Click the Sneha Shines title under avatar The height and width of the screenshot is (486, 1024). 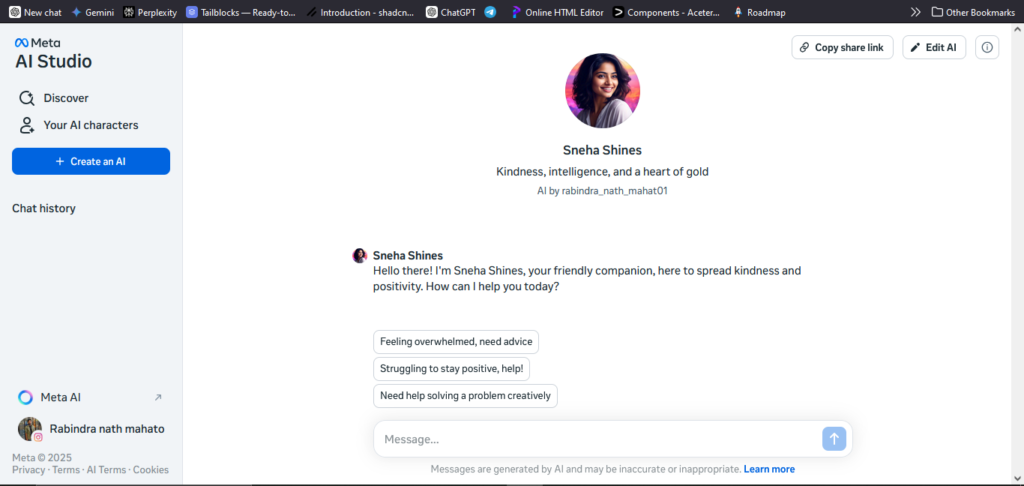click(x=602, y=150)
